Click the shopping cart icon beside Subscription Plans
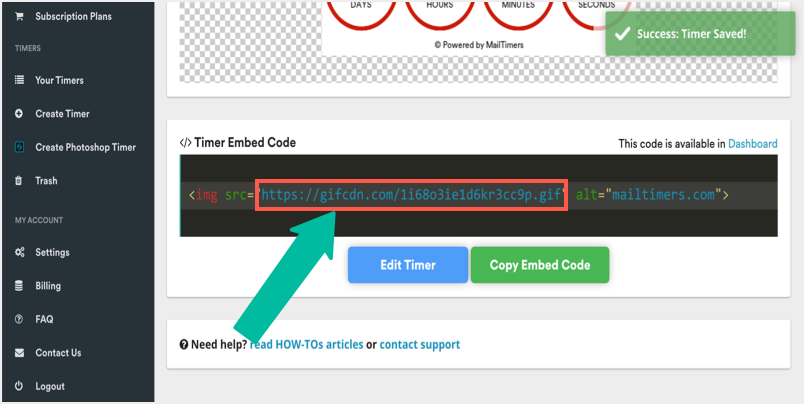The image size is (804, 404). pyautogui.click(x=19, y=17)
